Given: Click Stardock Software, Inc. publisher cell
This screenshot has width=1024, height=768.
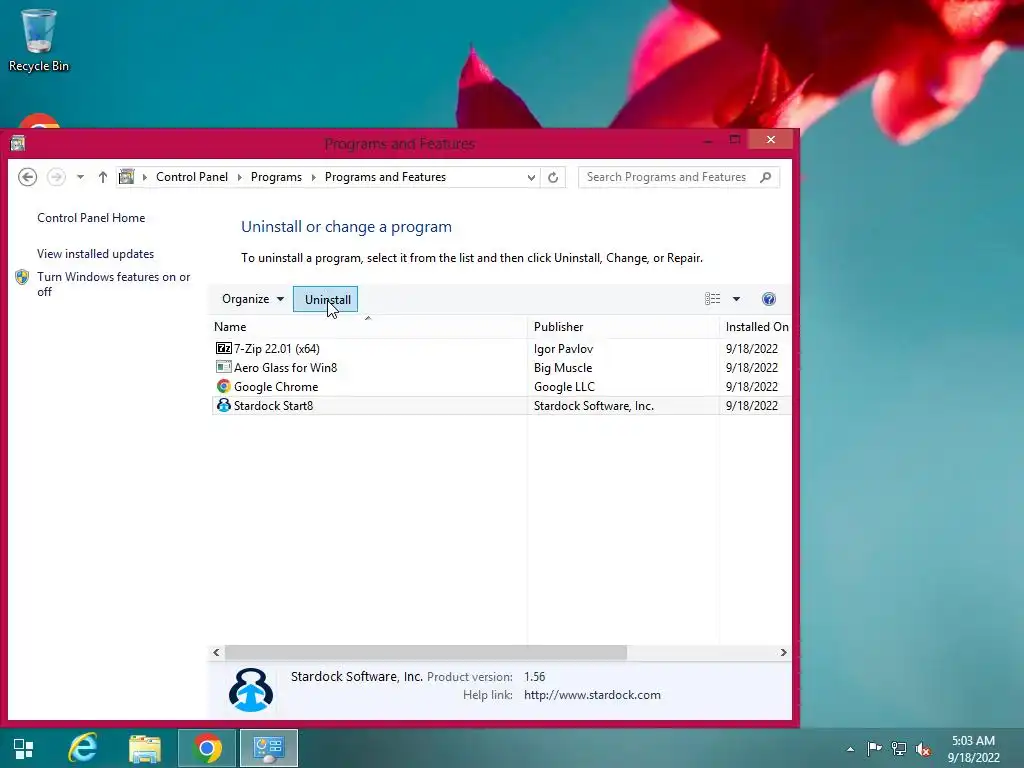Looking at the screenshot, I should pos(594,406).
